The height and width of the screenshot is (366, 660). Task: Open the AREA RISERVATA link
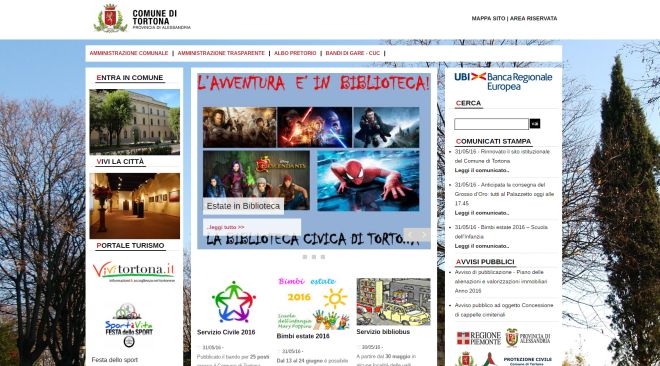[x=533, y=19]
